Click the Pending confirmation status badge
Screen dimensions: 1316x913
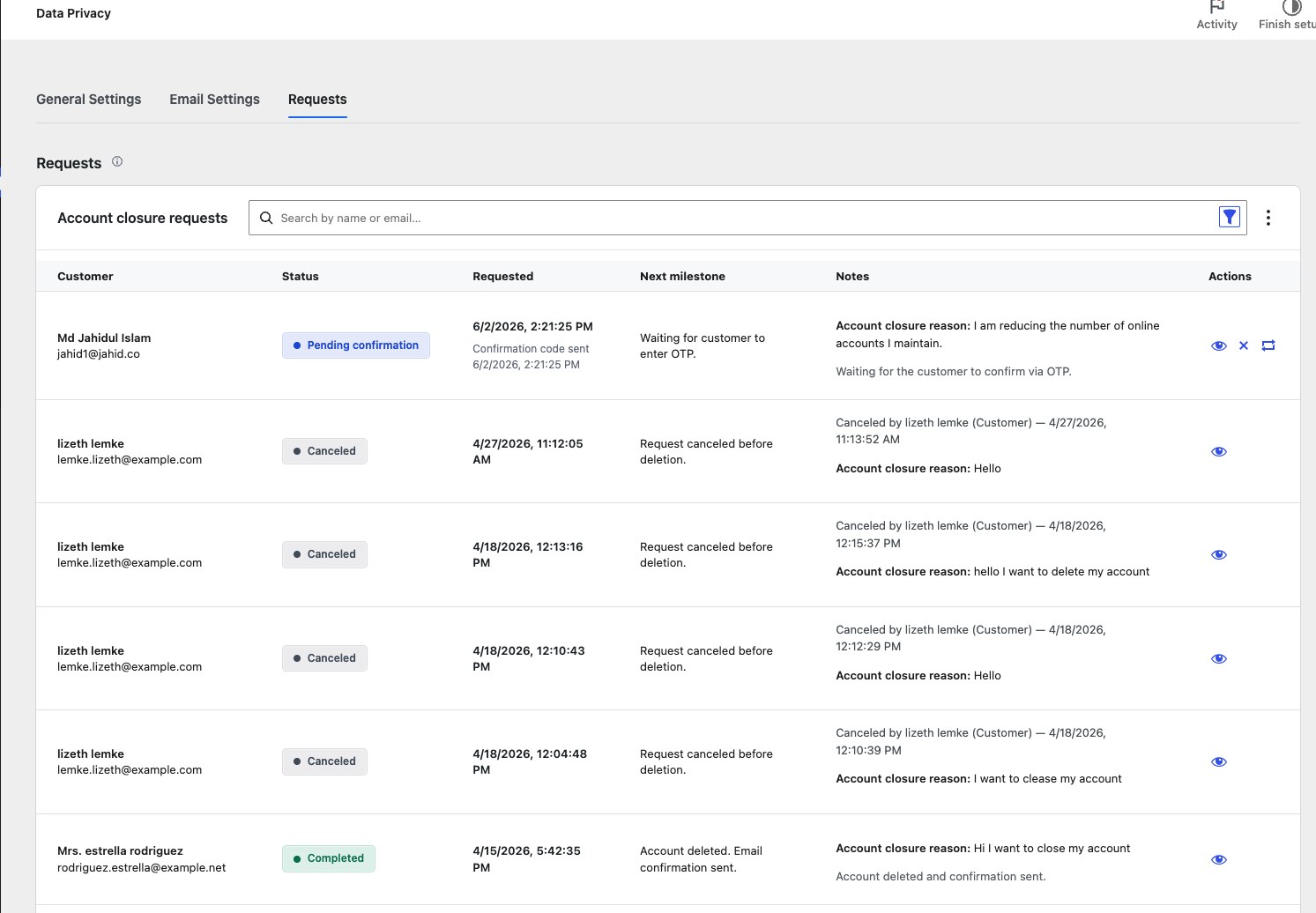tap(356, 345)
